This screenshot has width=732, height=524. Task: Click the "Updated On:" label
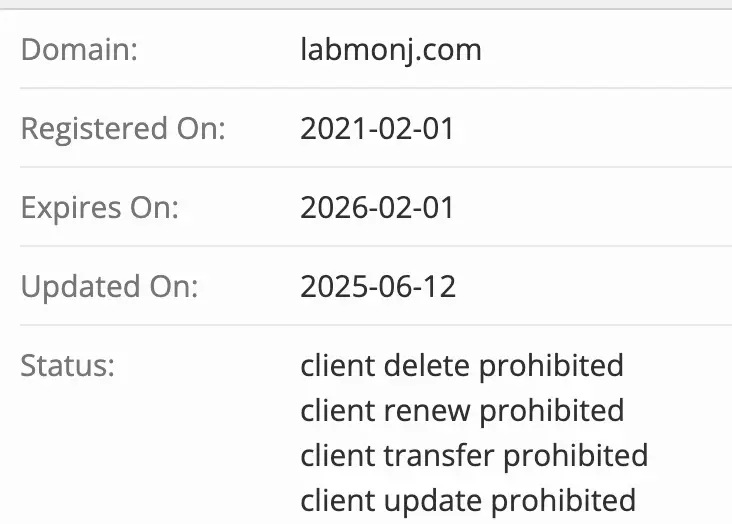(x=110, y=287)
